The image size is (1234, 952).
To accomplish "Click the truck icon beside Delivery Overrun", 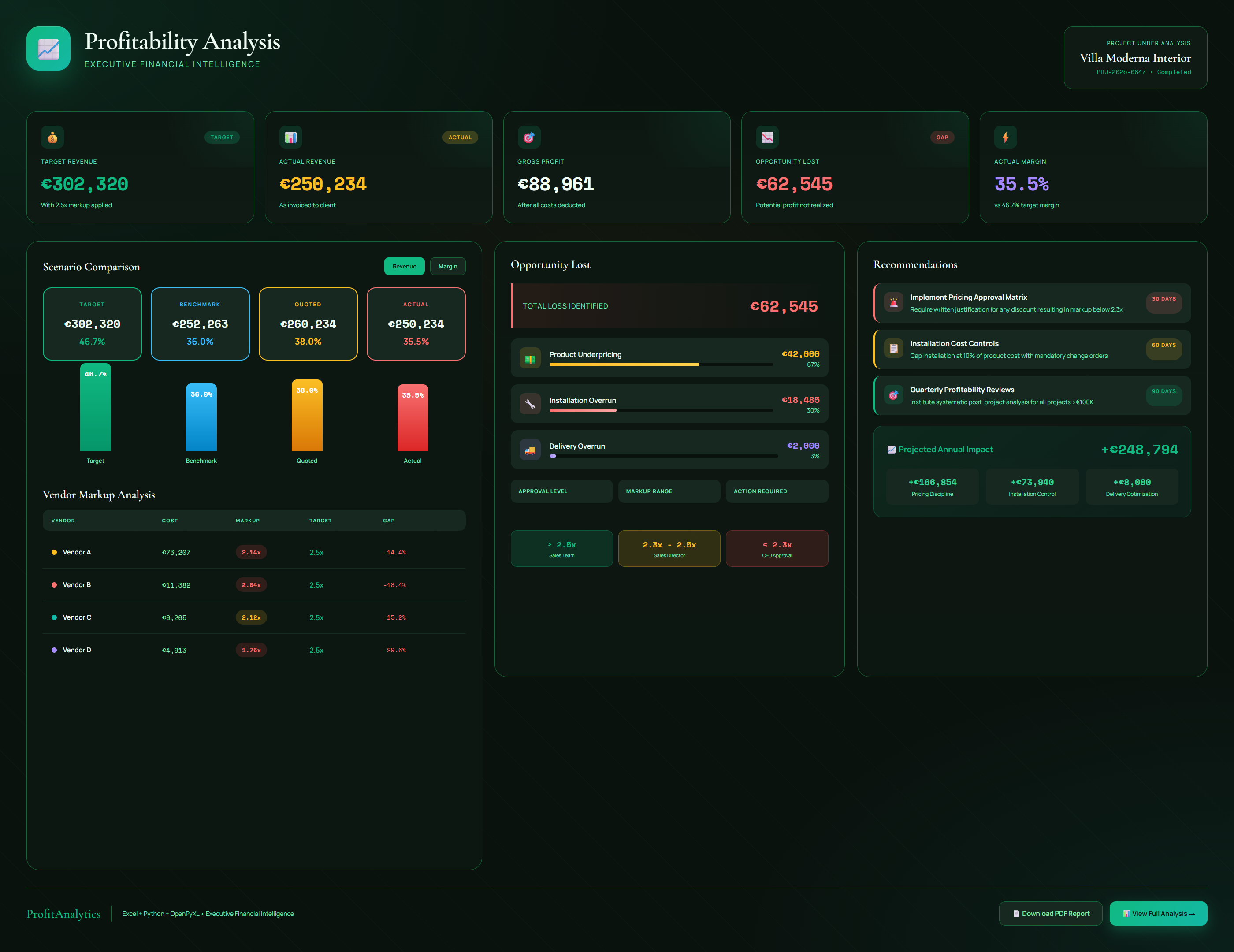I will pyautogui.click(x=530, y=449).
